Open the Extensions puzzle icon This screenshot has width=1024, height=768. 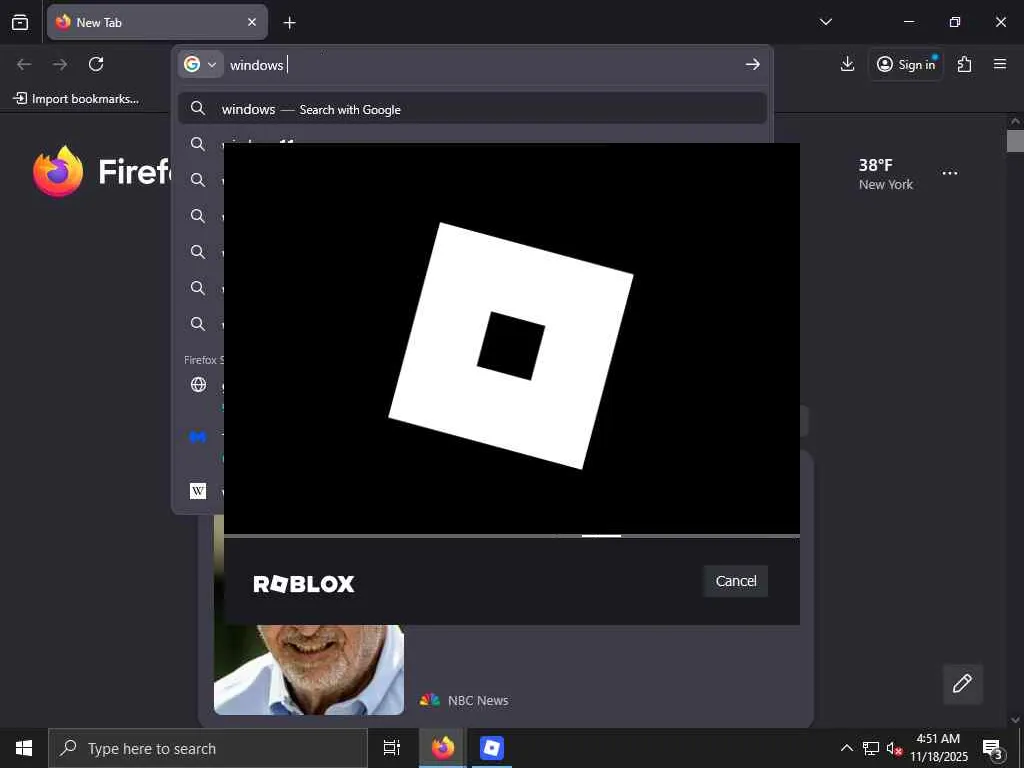pyautogui.click(x=964, y=64)
